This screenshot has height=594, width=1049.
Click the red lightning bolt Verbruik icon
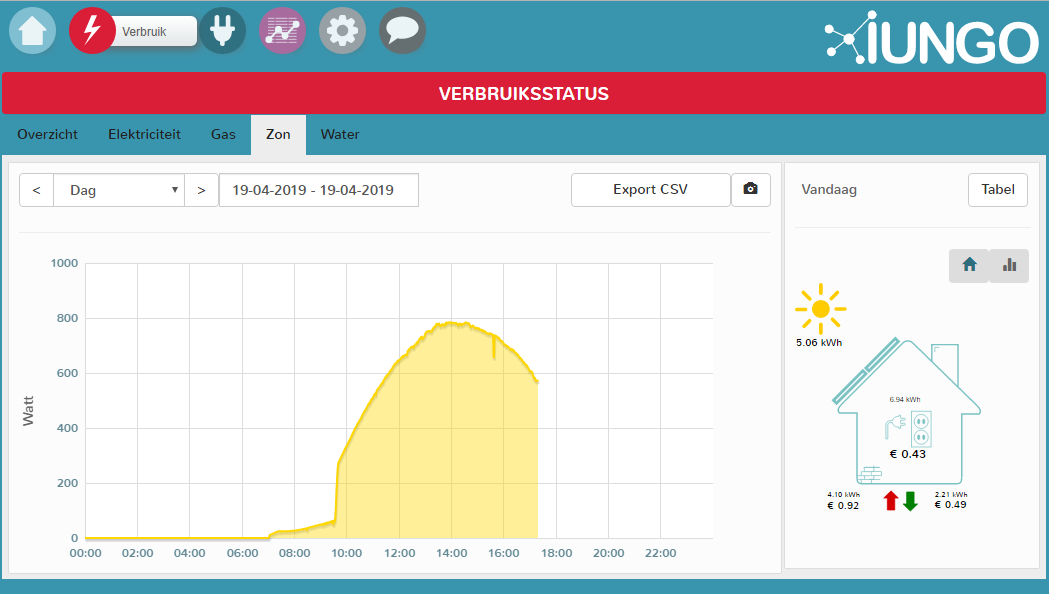(92, 31)
